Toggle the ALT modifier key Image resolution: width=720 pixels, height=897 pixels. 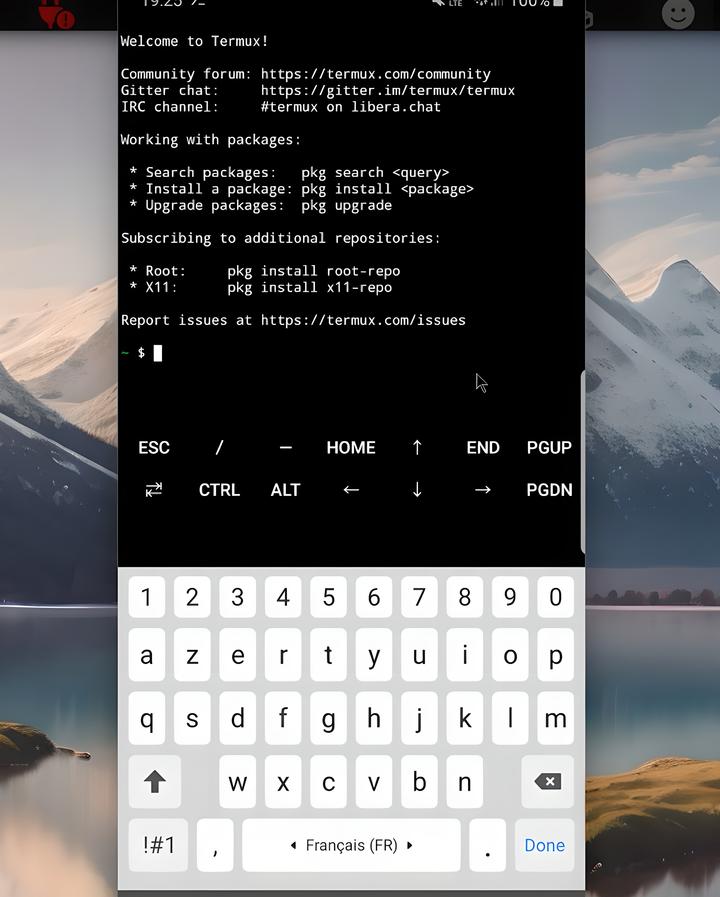(285, 490)
